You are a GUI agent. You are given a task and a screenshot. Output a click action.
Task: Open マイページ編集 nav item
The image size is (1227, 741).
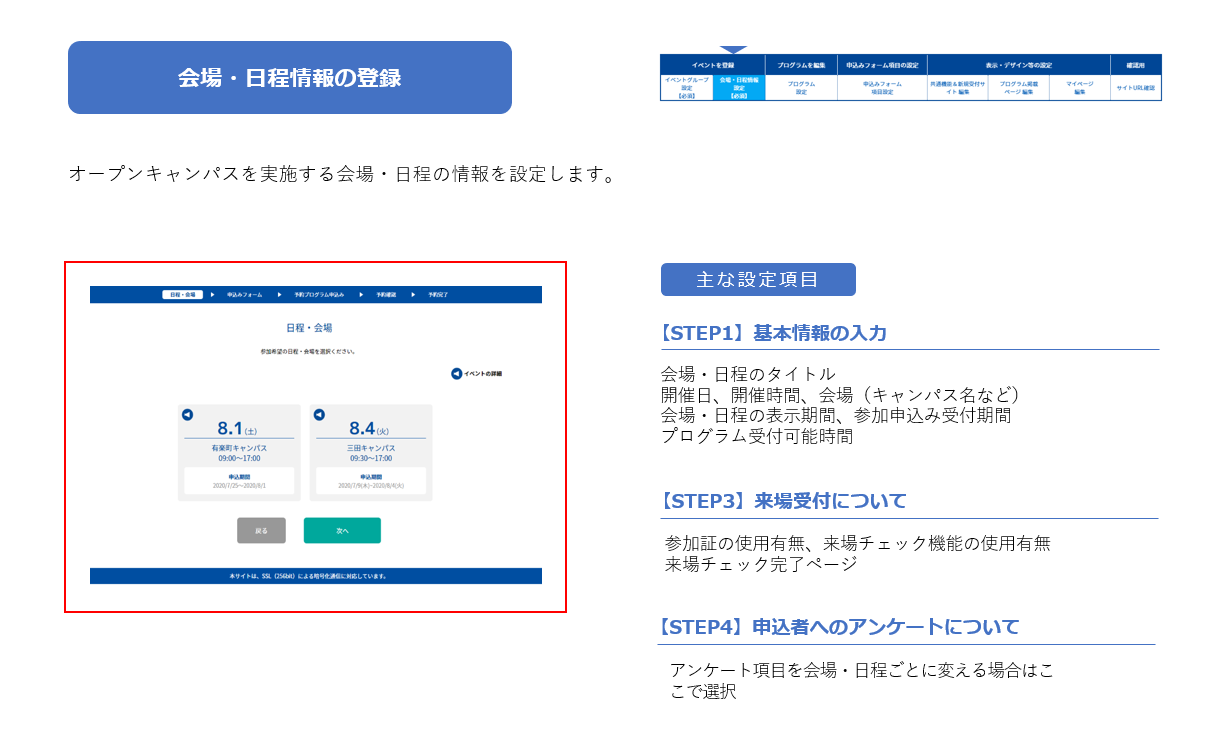(1080, 88)
